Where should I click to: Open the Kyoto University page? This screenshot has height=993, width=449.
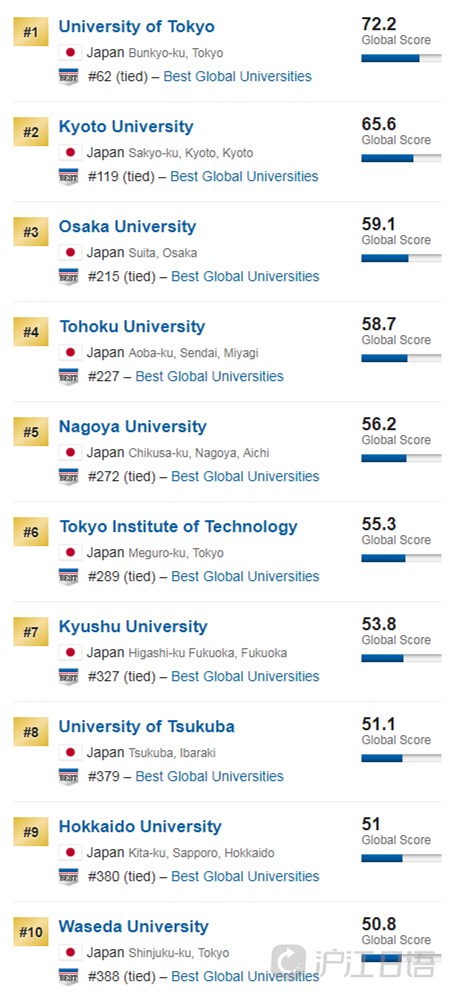point(126,127)
